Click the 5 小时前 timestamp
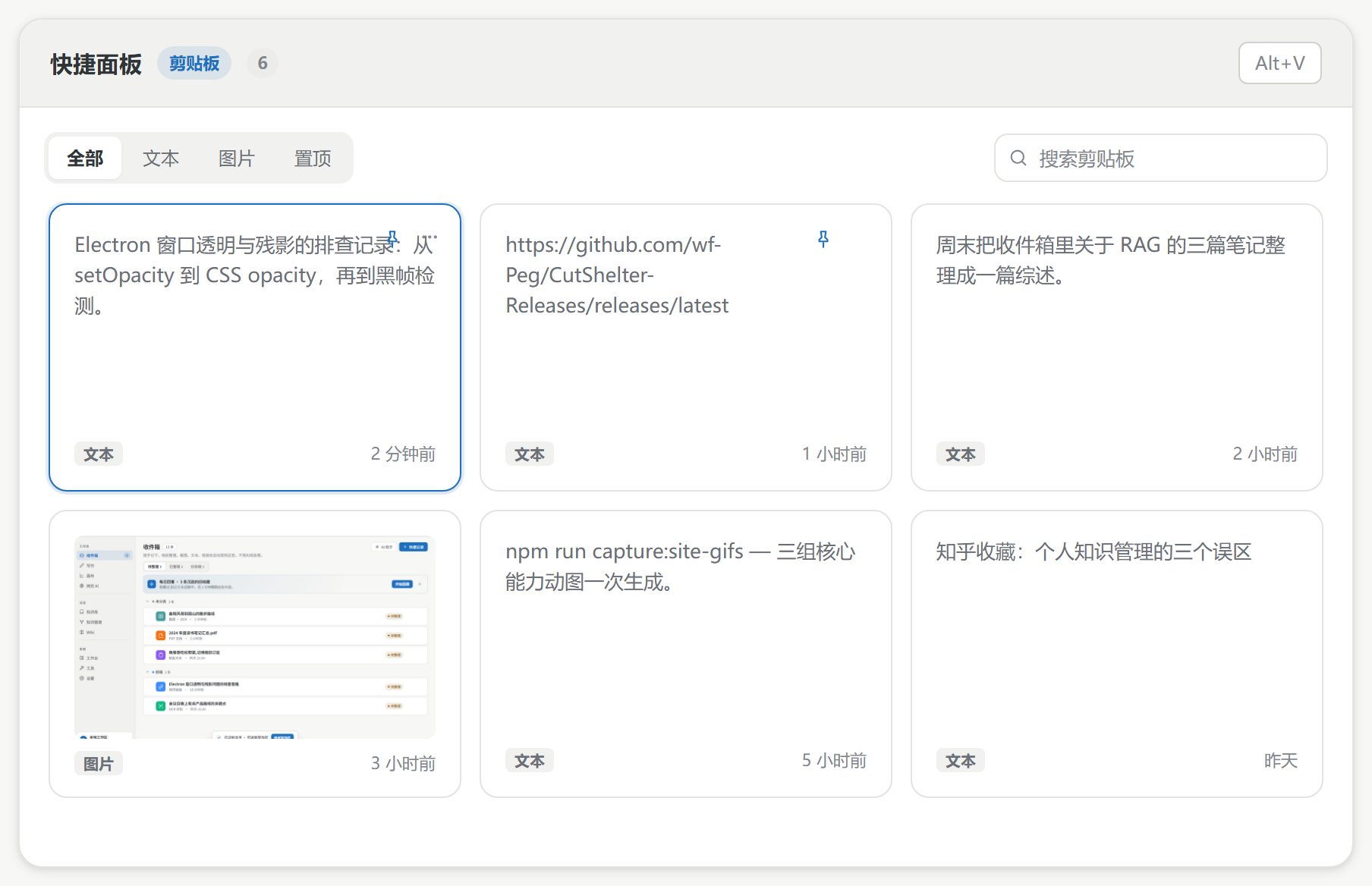This screenshot has width=1372, height=886. click(x=834, y=760)
